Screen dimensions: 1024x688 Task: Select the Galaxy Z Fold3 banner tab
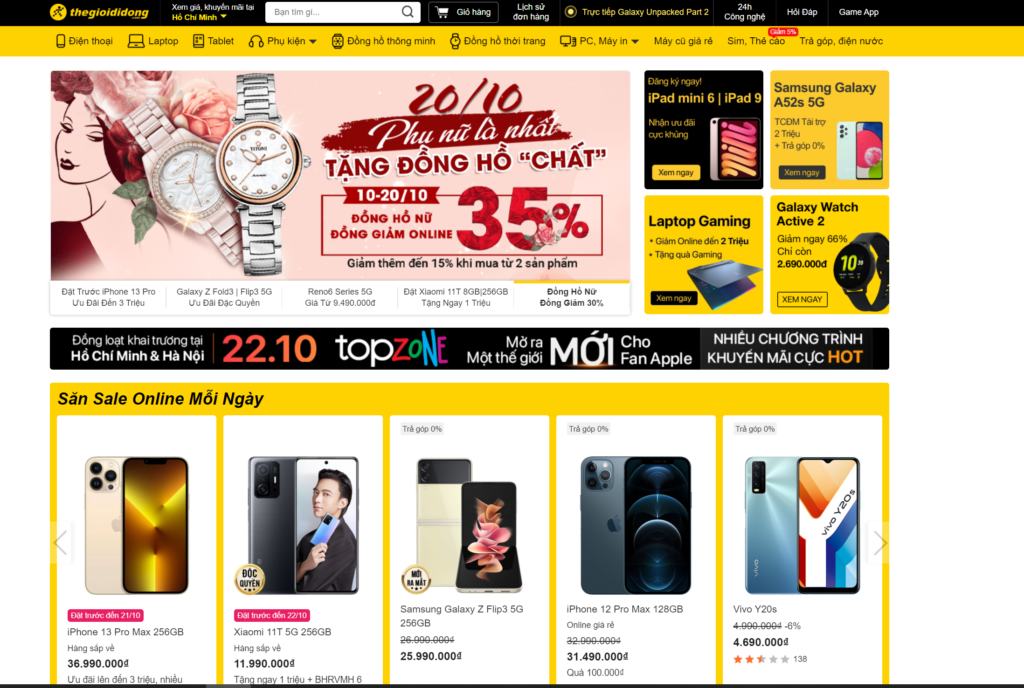tap(224, 297)
